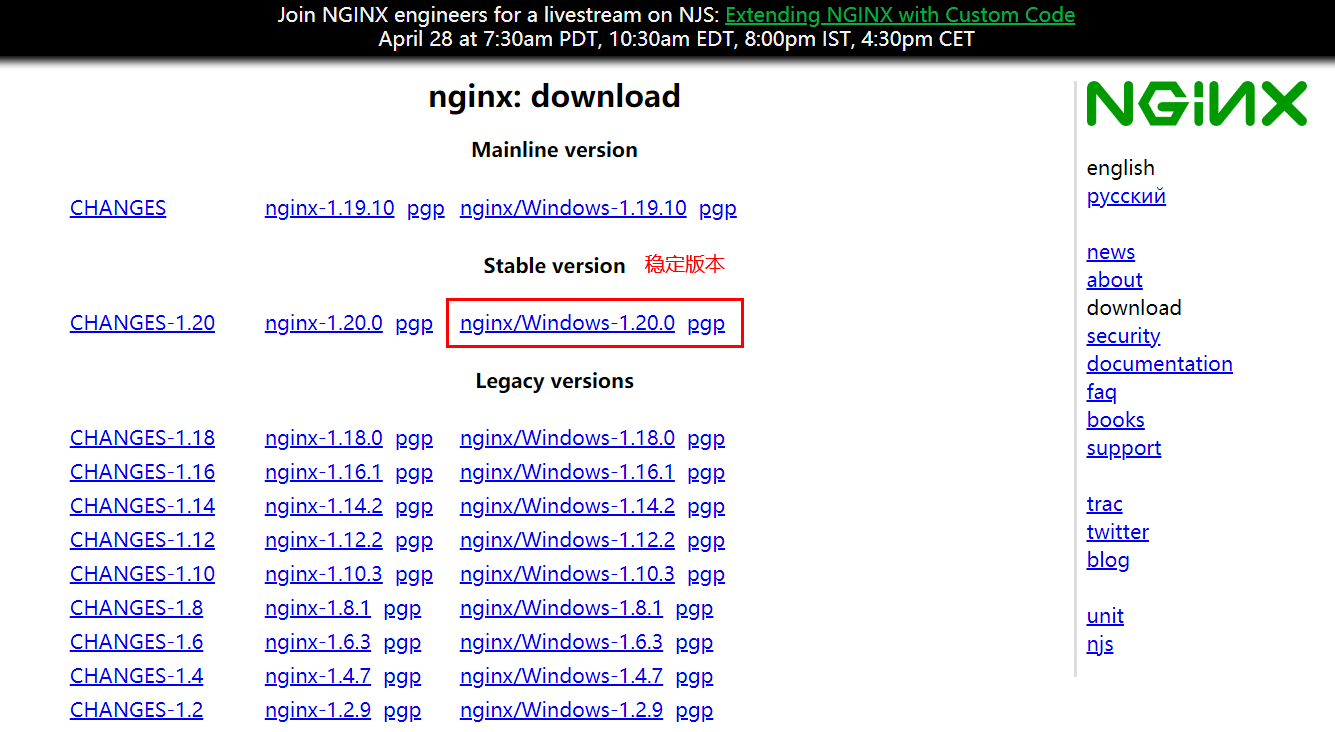Screen dimensions: 1335x732
Task: Open the news page link
Action: [1111, 252]
